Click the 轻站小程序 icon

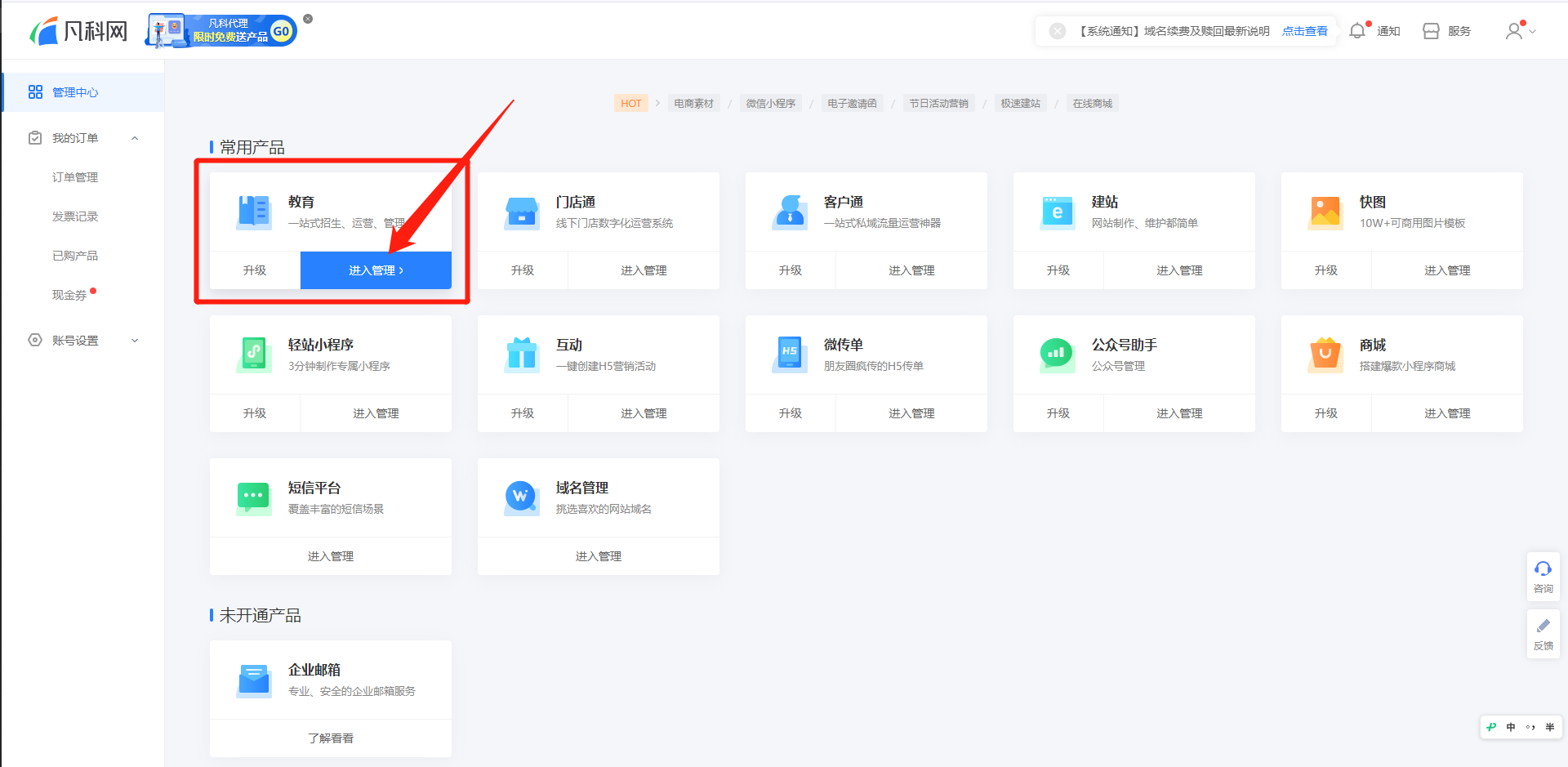pyautogui.click(x=254, y=355)
